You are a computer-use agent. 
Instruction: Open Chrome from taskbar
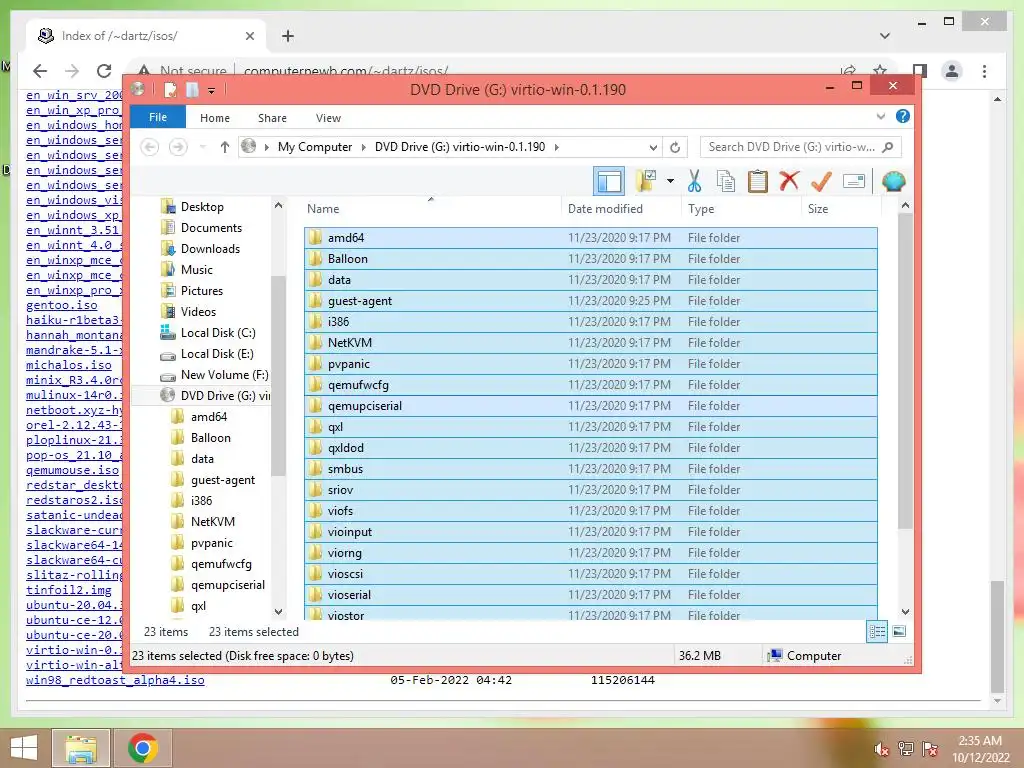pyautogui.click(x=143, y=748)
